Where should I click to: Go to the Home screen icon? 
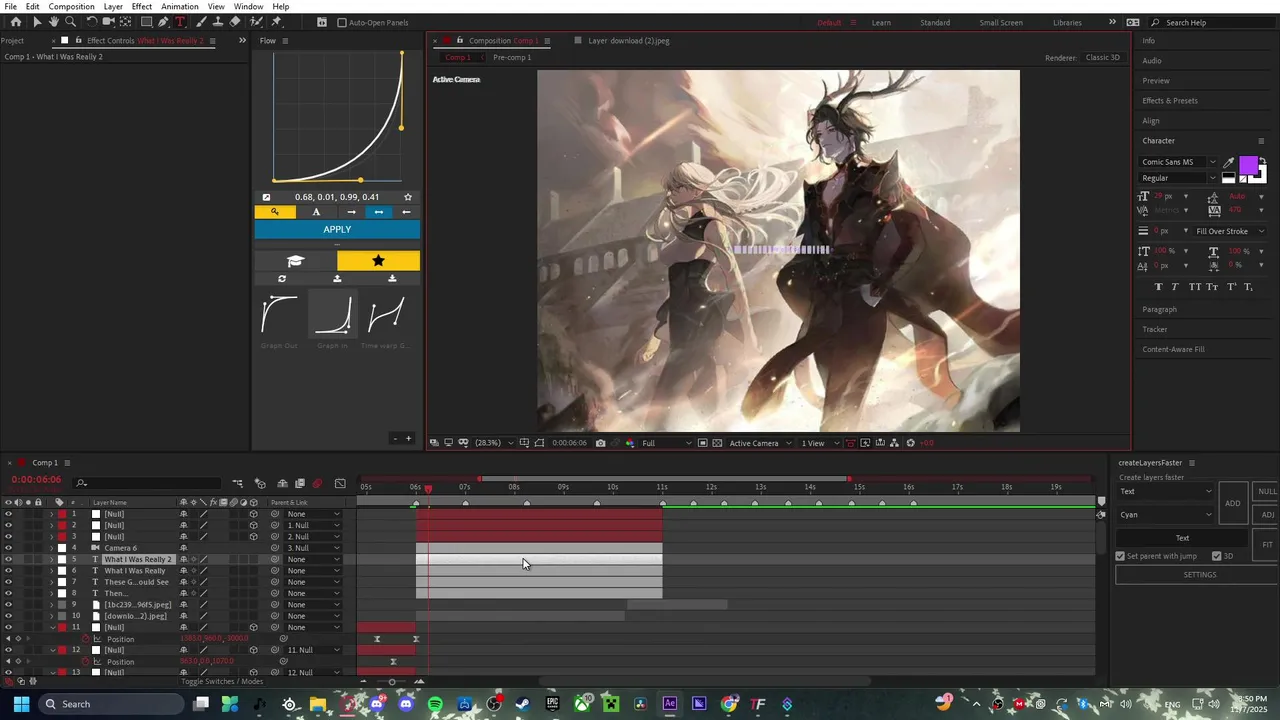coord(15,22)
